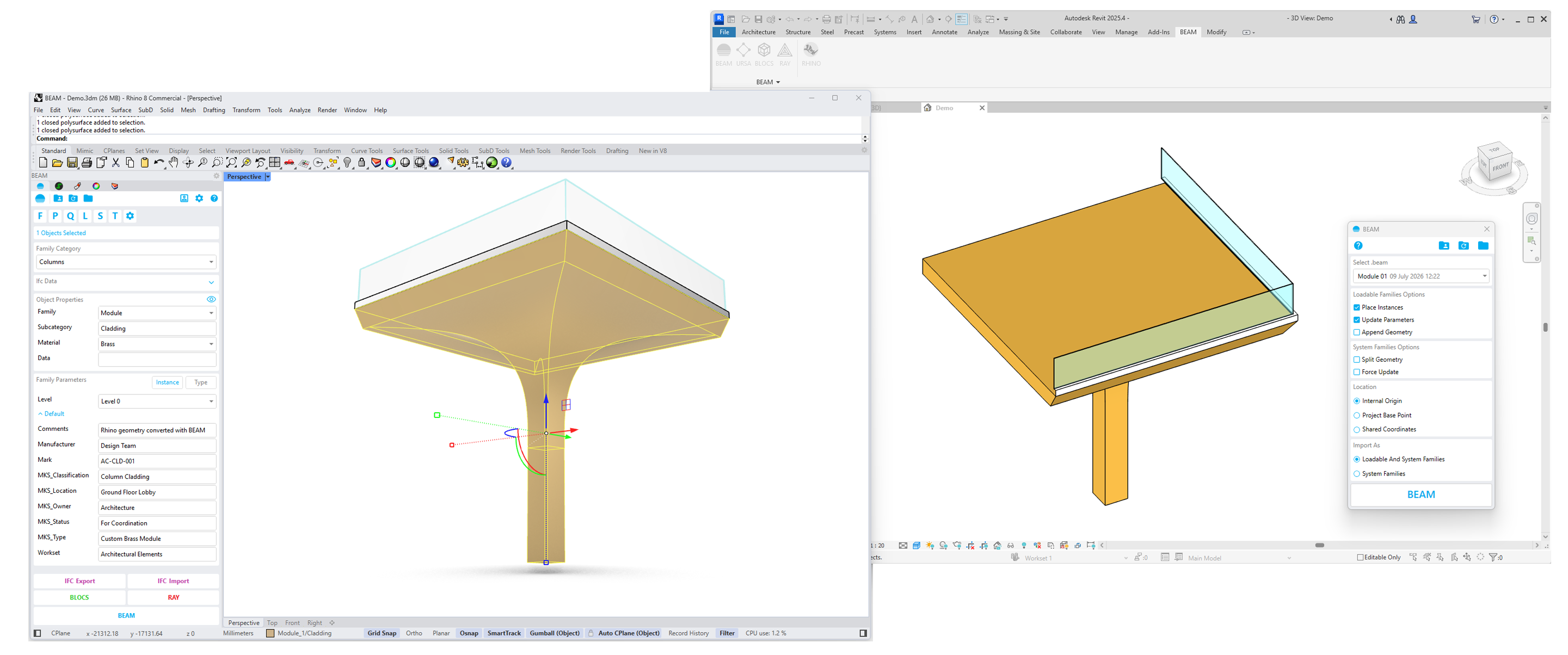Toggle Osnap in Rhino status bar
Viewport: 1568px width, 655px height.
click(x=469, y=633)
